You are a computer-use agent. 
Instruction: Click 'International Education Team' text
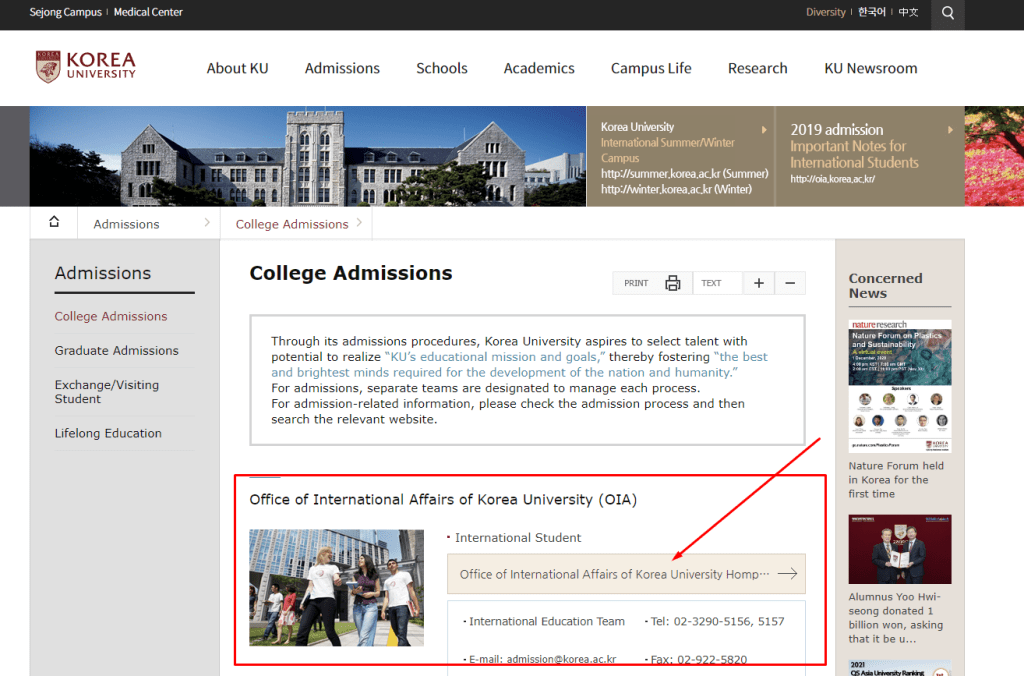pos(547,621)
